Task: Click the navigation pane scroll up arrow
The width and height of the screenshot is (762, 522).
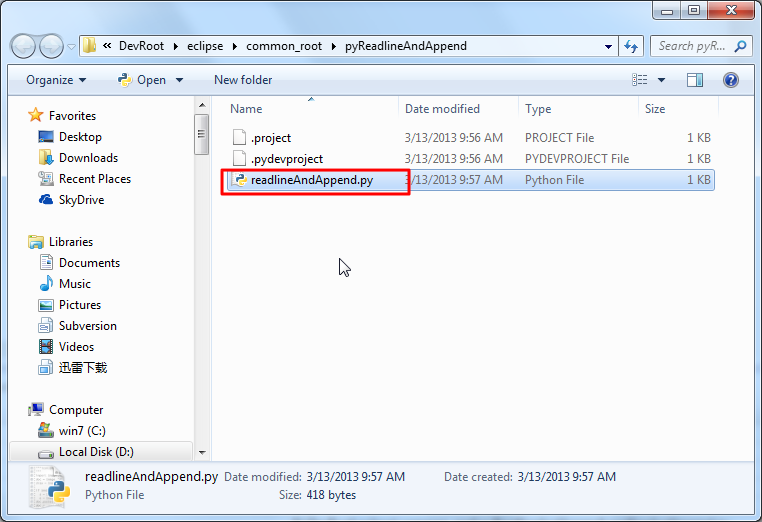Action: click(x=202, y=105)
